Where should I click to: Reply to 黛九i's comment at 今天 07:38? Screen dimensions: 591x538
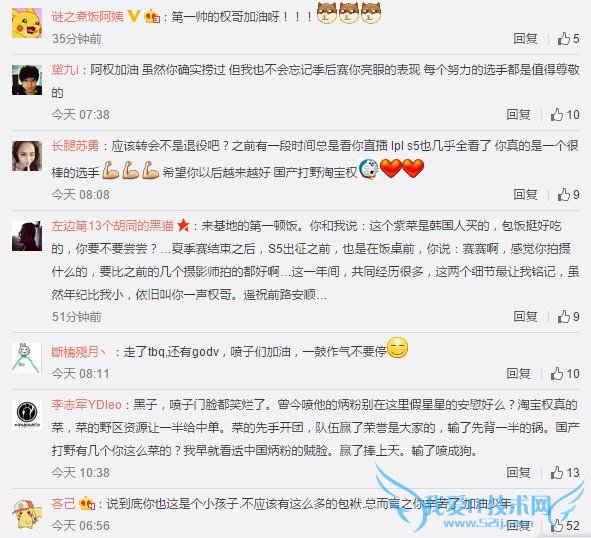[519, 115]
